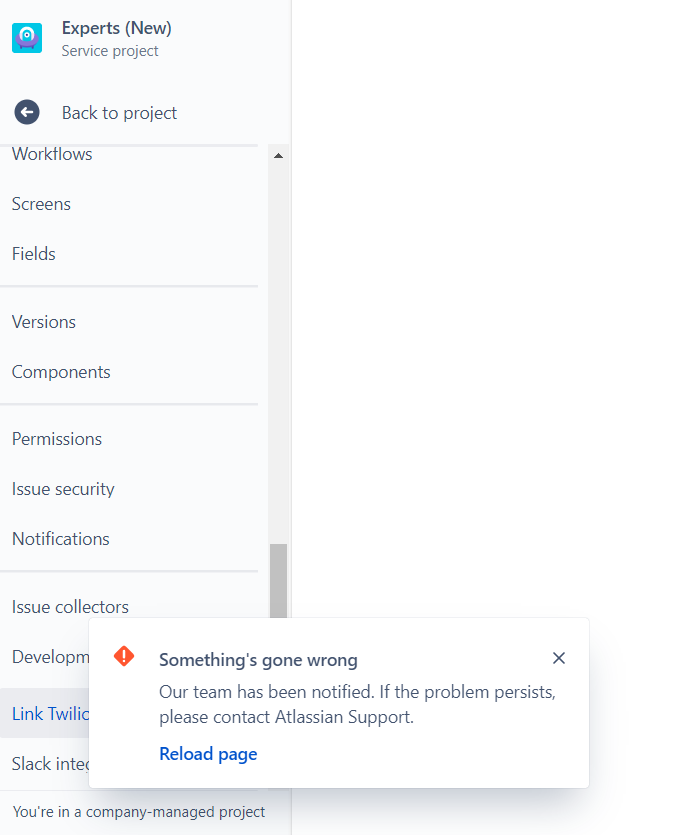685x835 pixels.
Task: Go to Notifications settings
Action: (x=61, y=539)
